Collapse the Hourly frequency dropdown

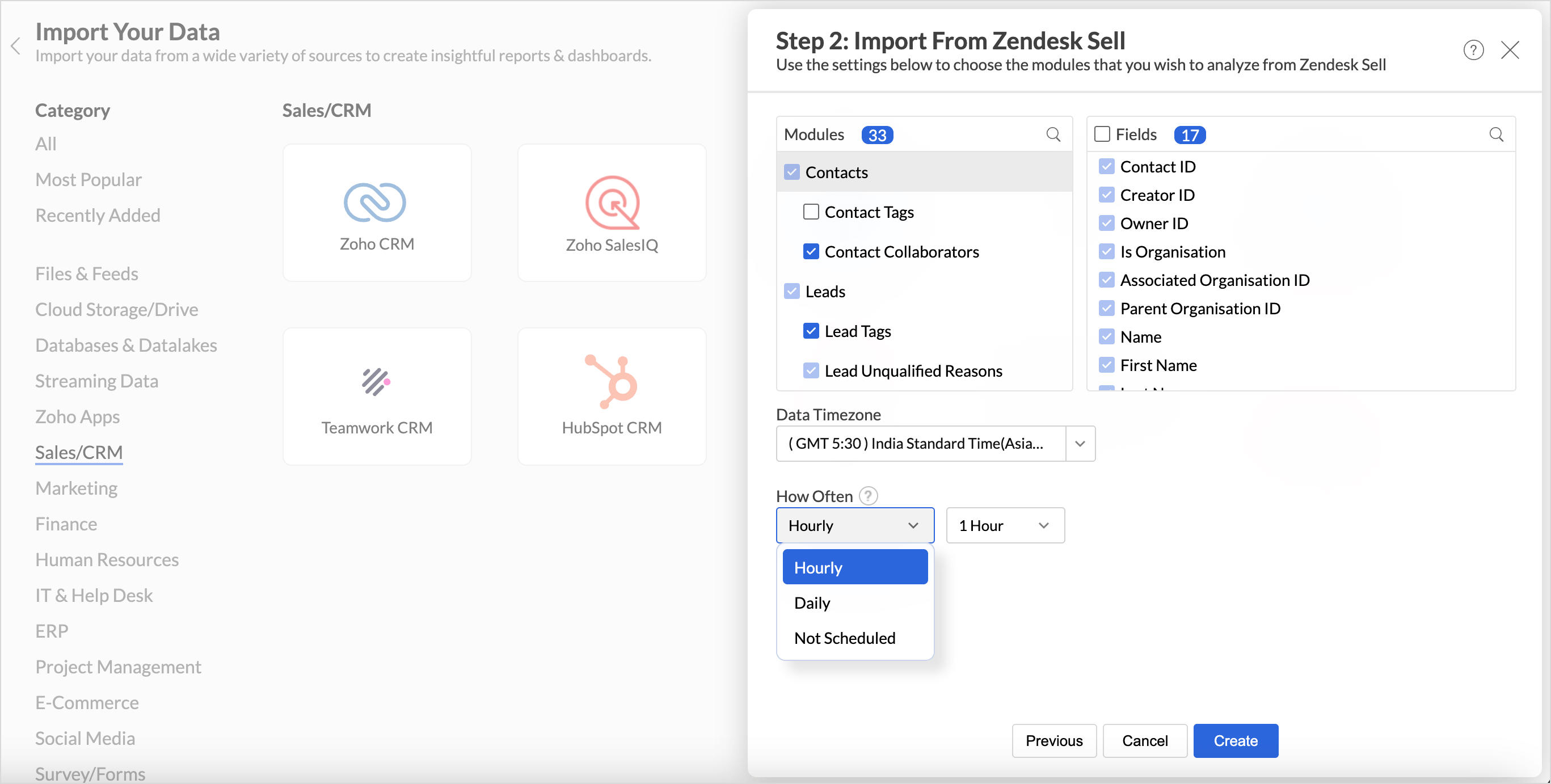(854, 526)
